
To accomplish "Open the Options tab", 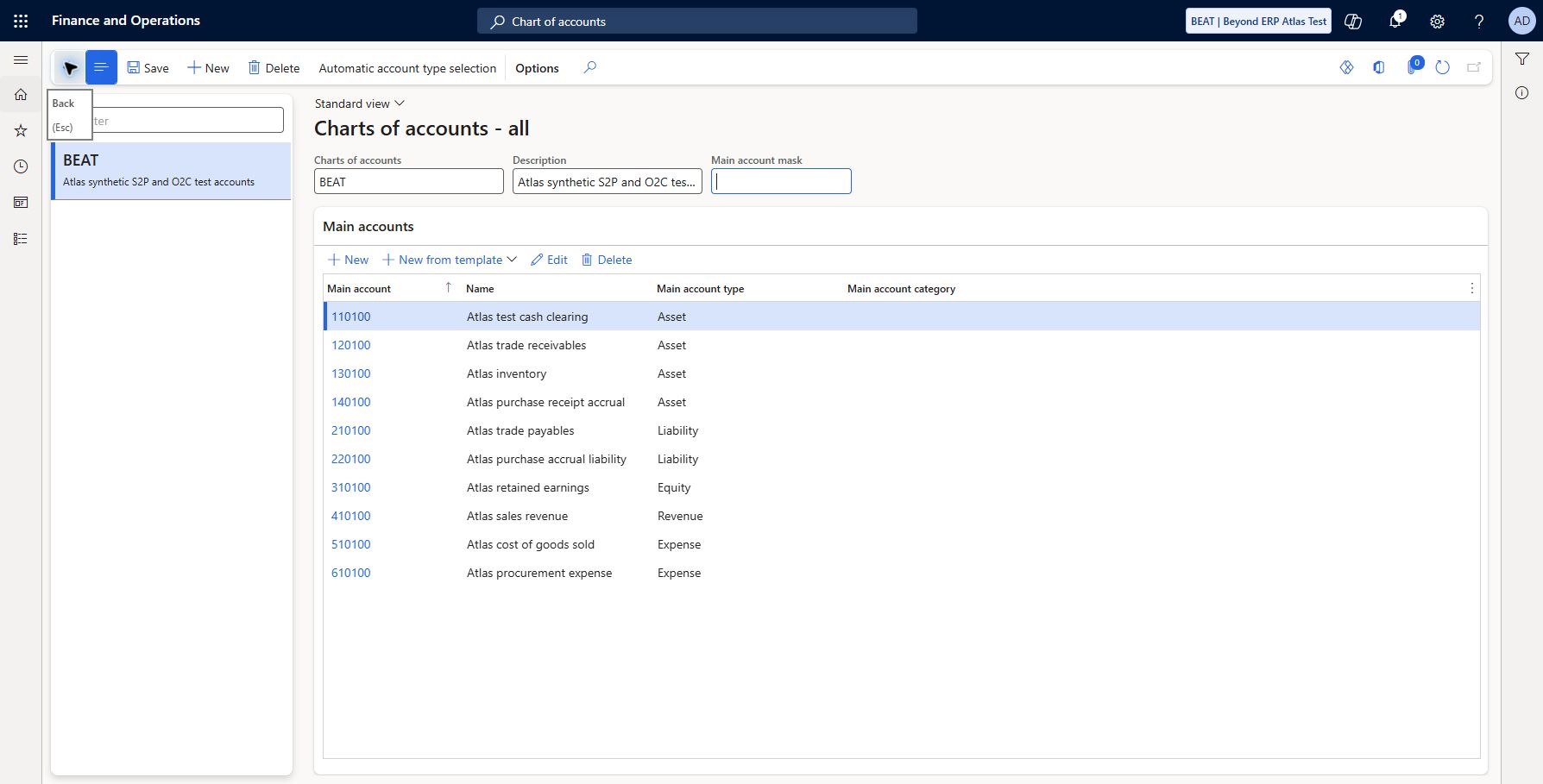I will click(537, 68).
